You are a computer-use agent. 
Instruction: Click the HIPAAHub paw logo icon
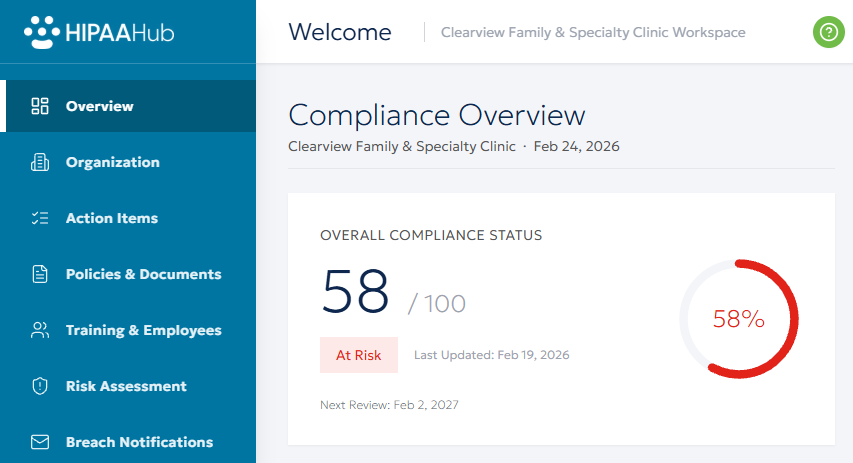pyautogui.click(x=40, y=32)
